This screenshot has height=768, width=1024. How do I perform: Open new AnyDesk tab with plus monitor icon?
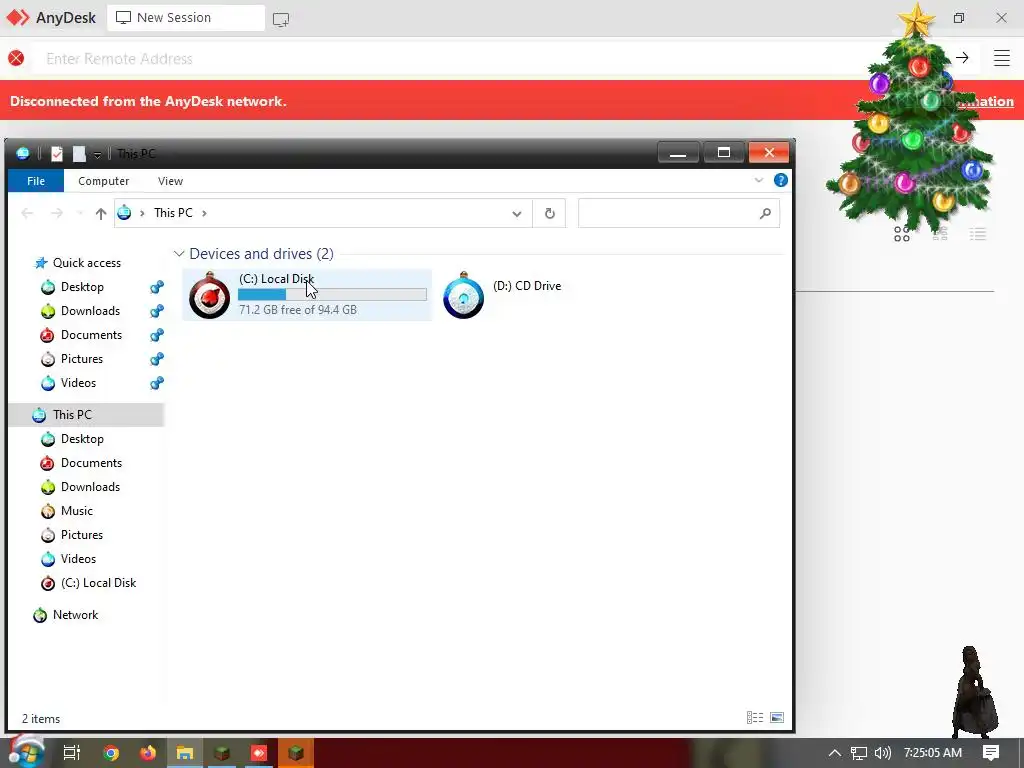pyautogui.click(x=281, y=19)
